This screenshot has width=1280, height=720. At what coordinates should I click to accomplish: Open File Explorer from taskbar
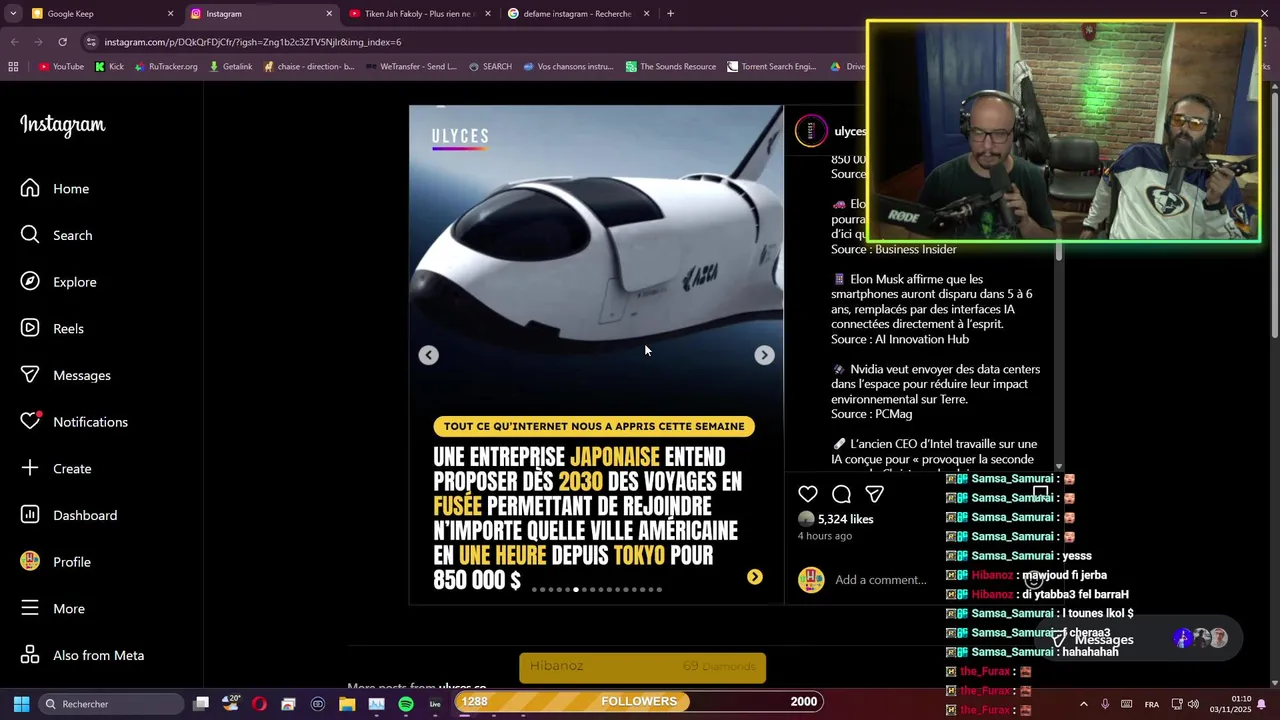pos(347,704)
